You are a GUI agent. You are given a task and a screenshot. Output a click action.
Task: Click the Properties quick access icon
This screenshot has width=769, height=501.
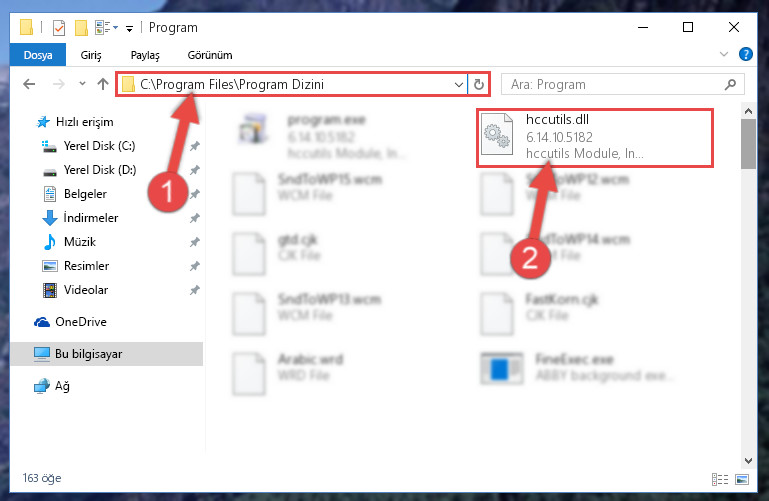click(x=59, y=27)
